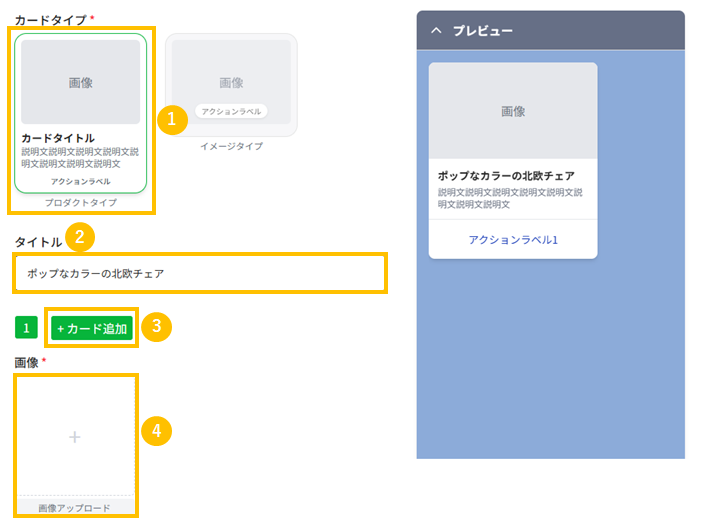This screenshot has height=530, width=715.
Task: Click yellow annotation marker number 1
Action: (173, 118)
